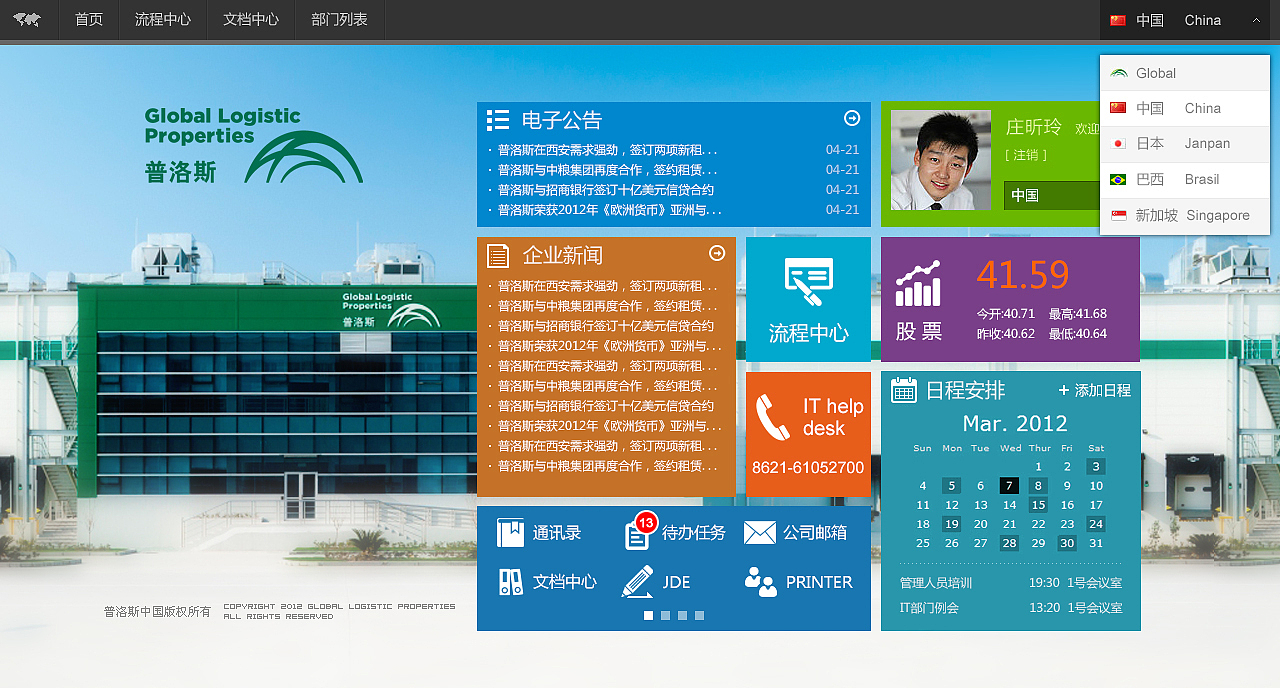Click 添加日程 to add schedule

pyautogui.click(x=1094, y=390)
